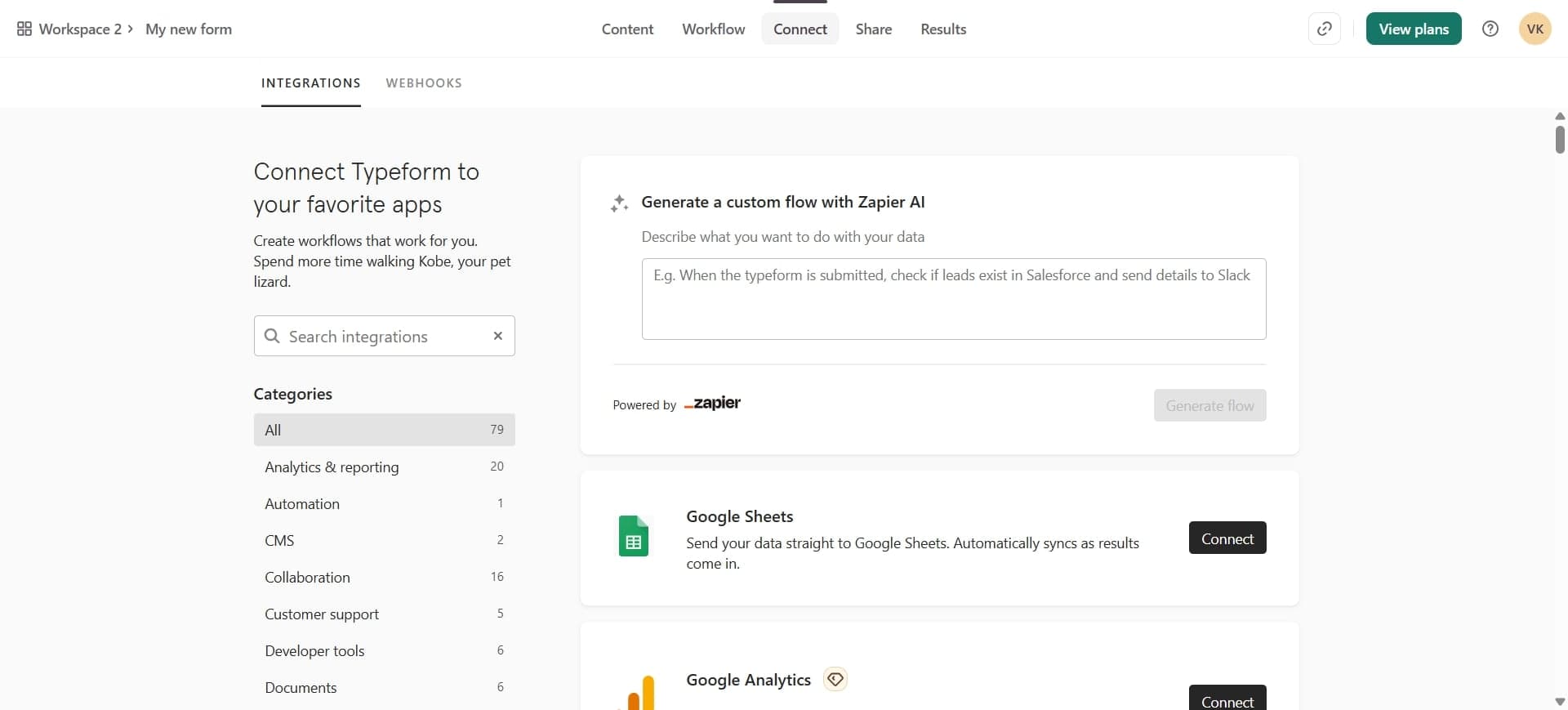
Task: Select the Integrations sub-tab
Action: pos(311,83)
